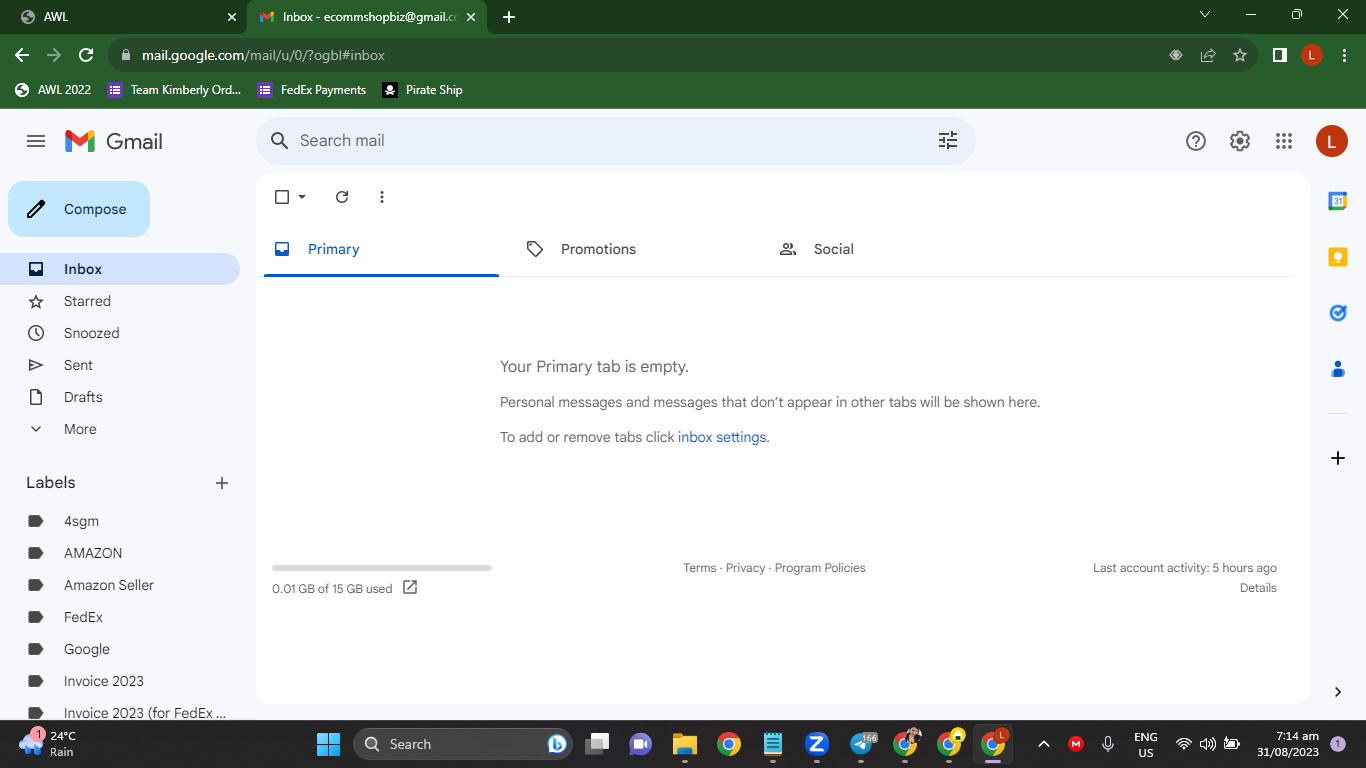Open the Chrome tab search dropdown
The width and height of the screenshot is (1366, 768).
click(x=1205, y=14)
